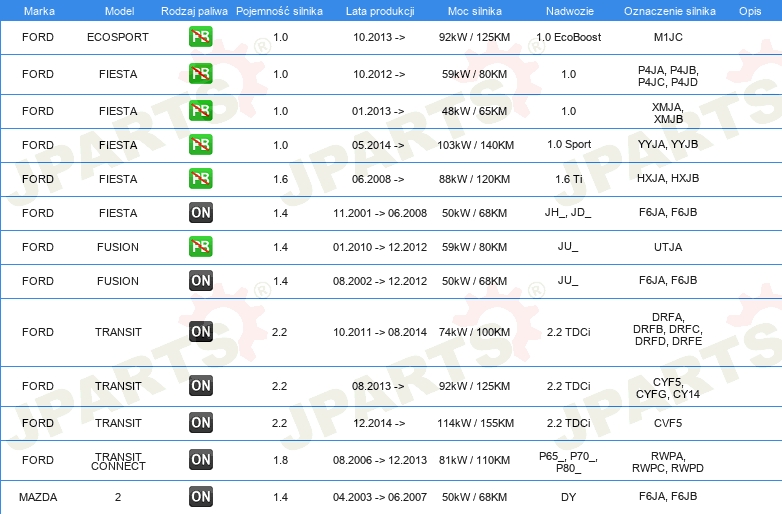Image resolution: width=782 pixels, height=514 pixels.
Task: Click the CVF5 engine code cell
Action: (x=668, y=423)
